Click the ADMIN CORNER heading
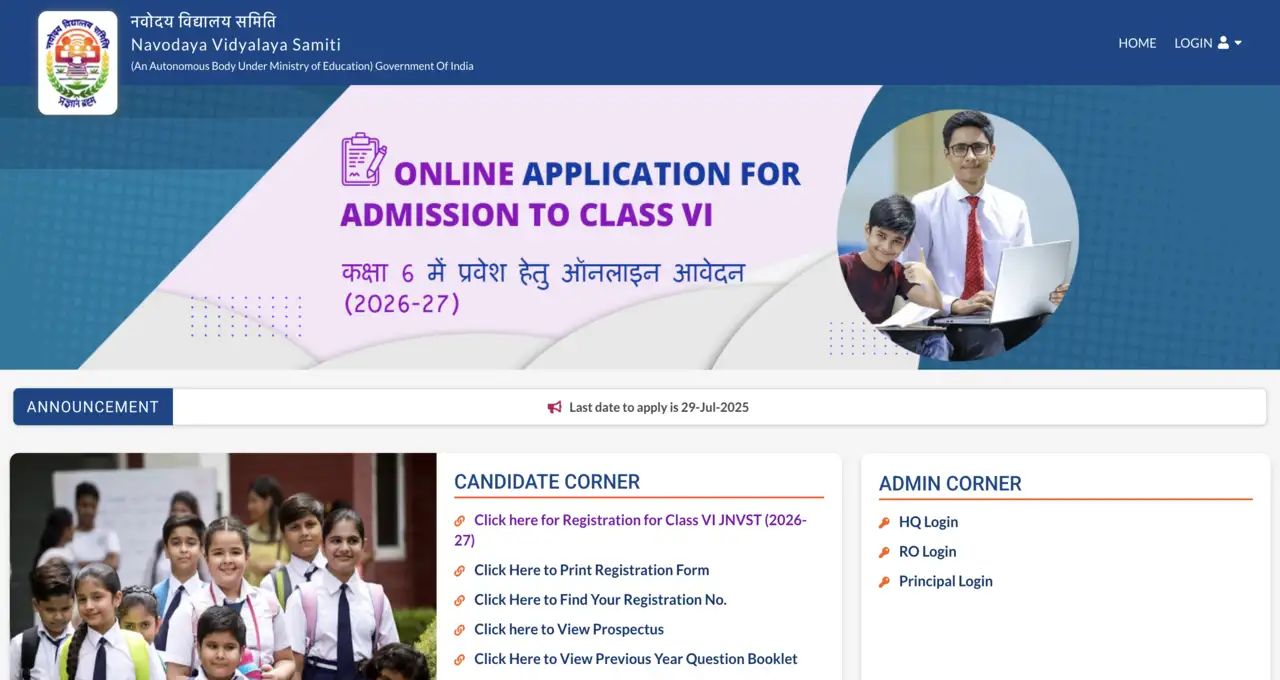1280x680 pixels. (x=950, y=484)
